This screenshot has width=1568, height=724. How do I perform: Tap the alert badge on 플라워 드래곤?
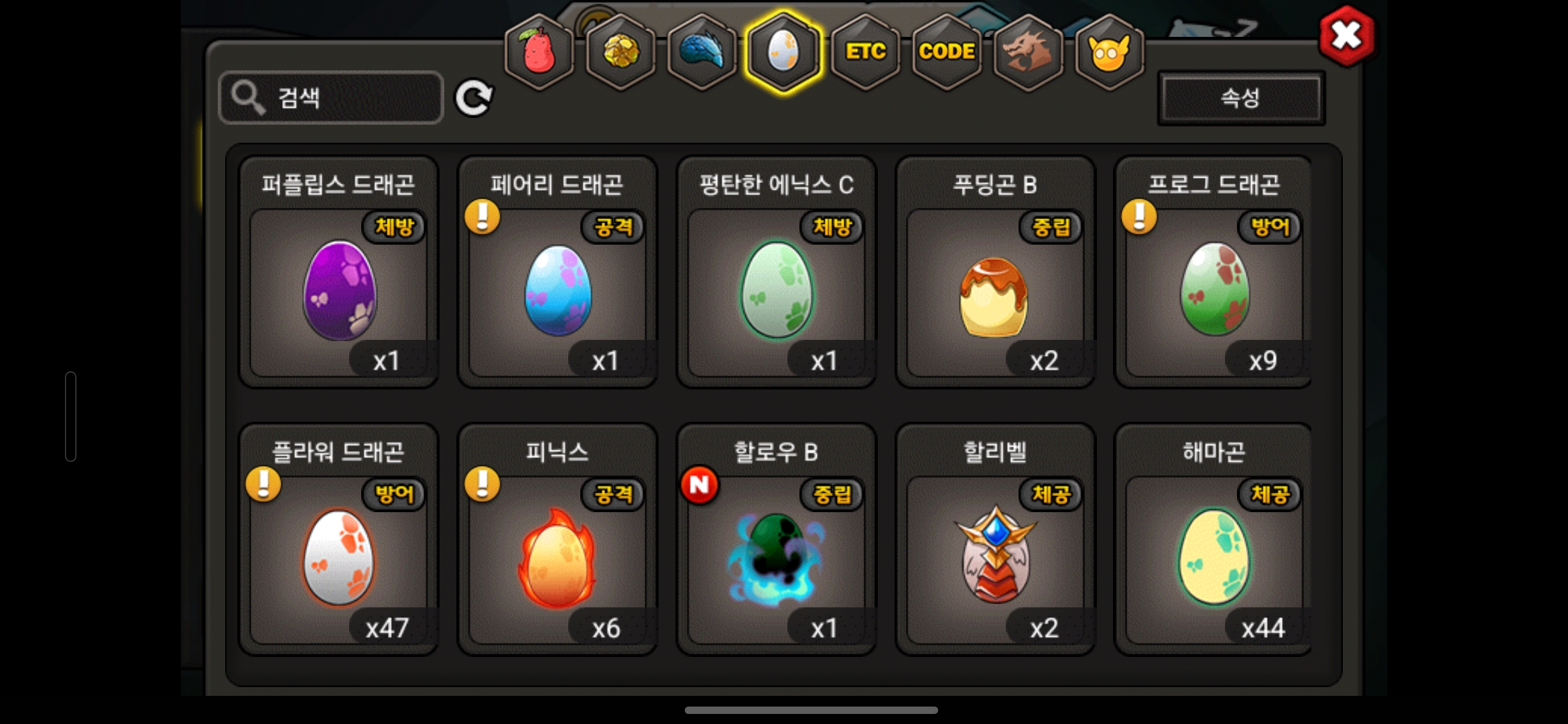263,484
